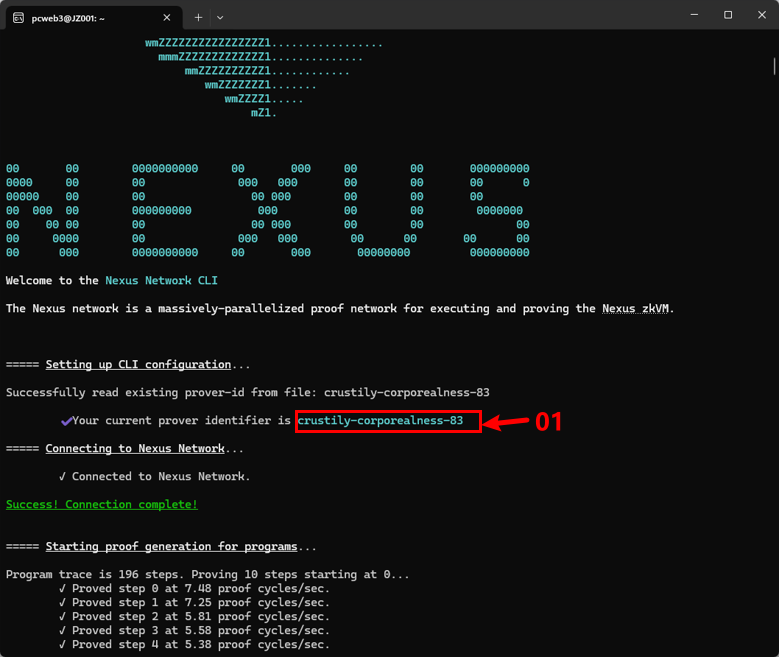The image size is (779, 657).
Task: Select the pcweb3@JZ001 terminal tab
Action: coord(93,18)
